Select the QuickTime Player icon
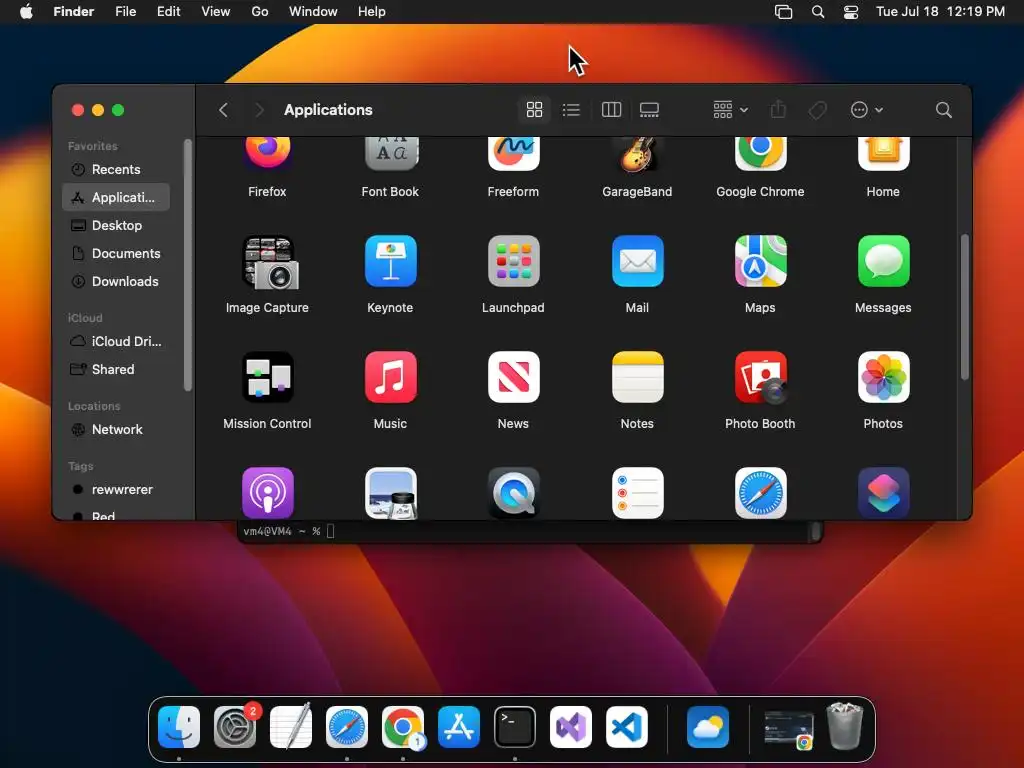Viewport: 1024px width, 768px height. click(x=513, y=493)
